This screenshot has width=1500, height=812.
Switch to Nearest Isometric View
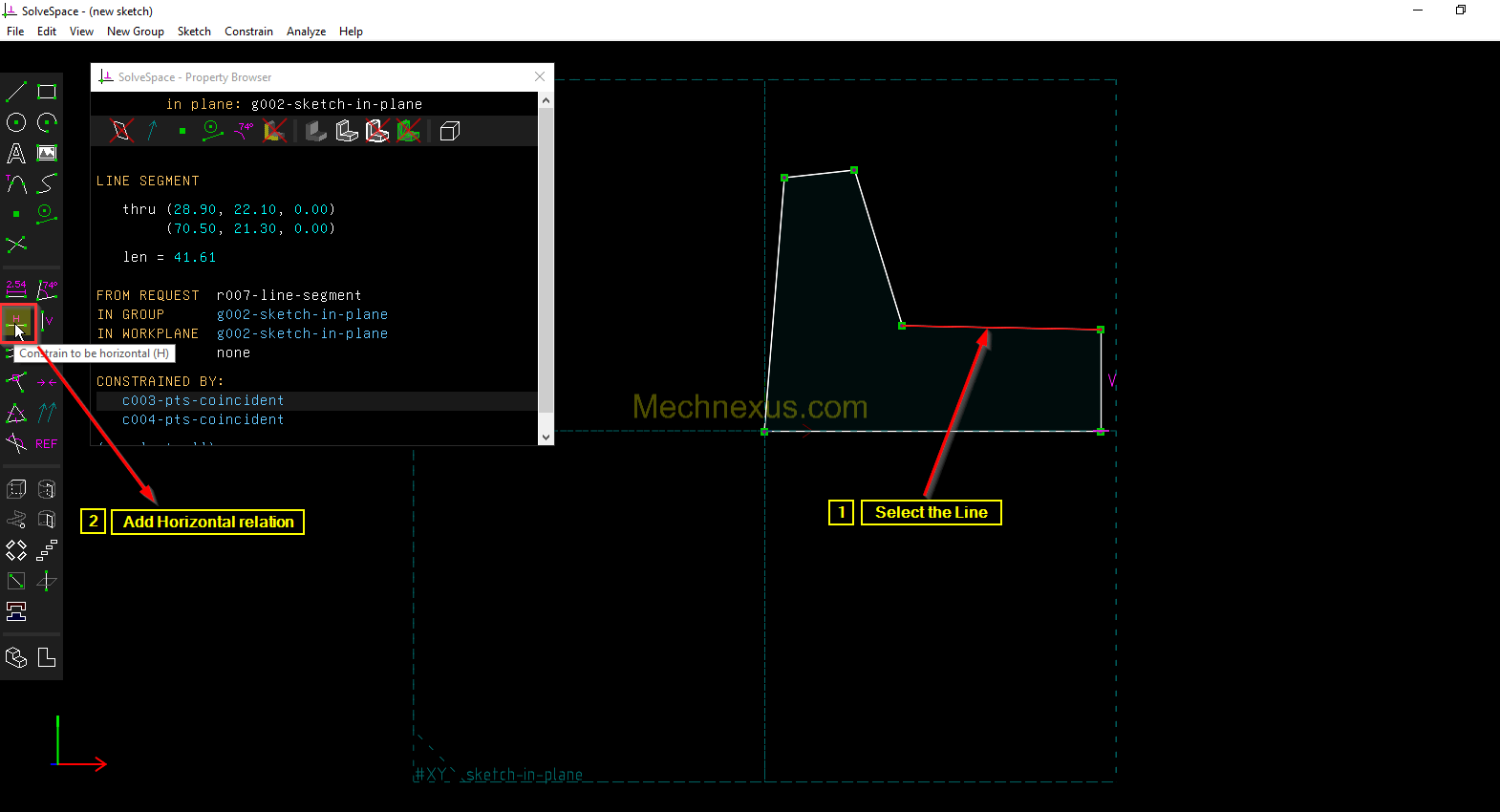coord(16,657)
